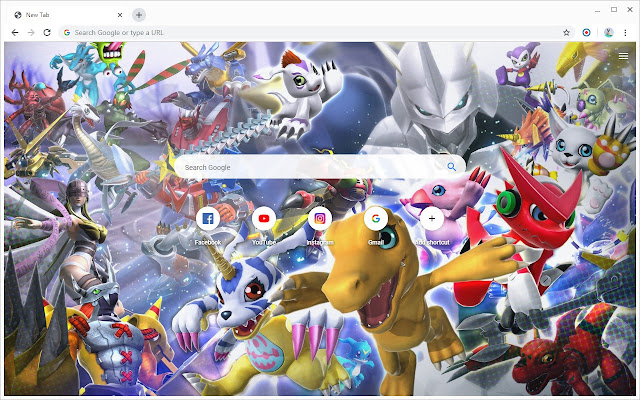
Task: Open the Instagram shortcut
Action: 320,219
